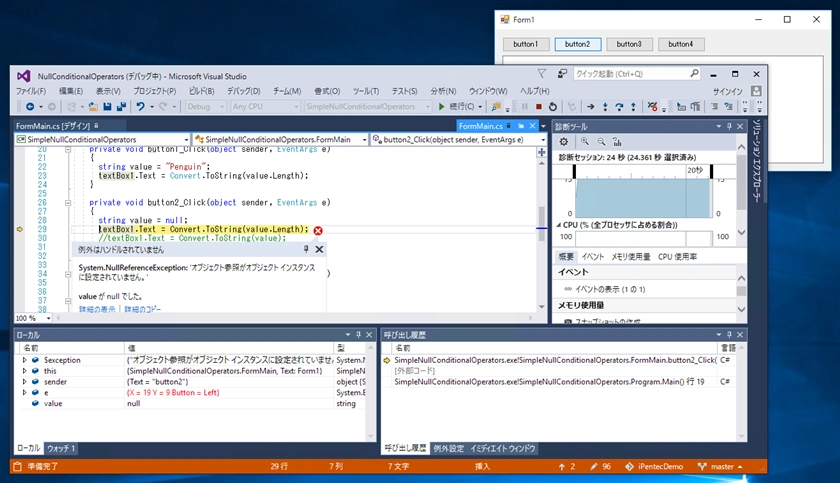Click the Undo arrow icon
Image resolution: width=840 pixels, height=483 pixels.
(x=140, y=107)
